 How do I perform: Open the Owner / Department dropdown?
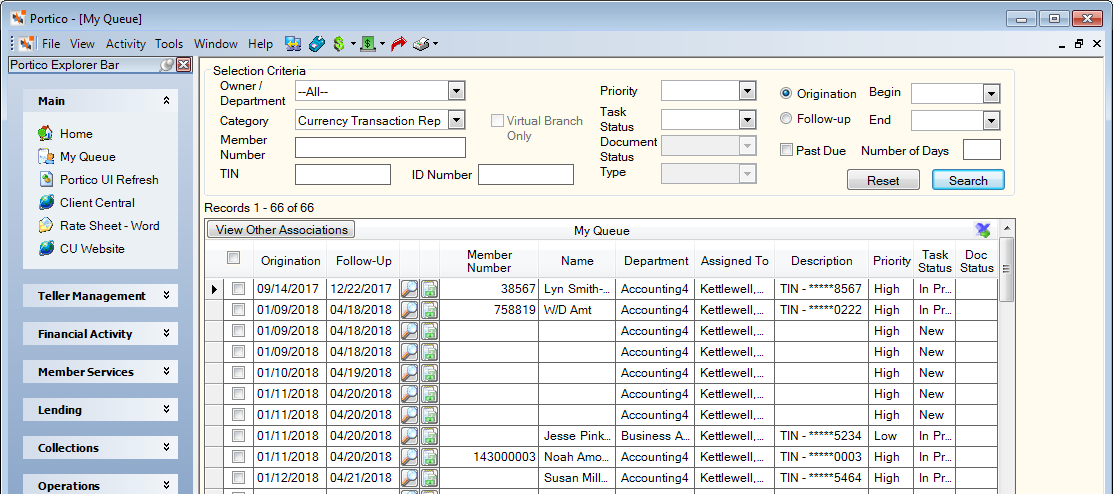456,91
